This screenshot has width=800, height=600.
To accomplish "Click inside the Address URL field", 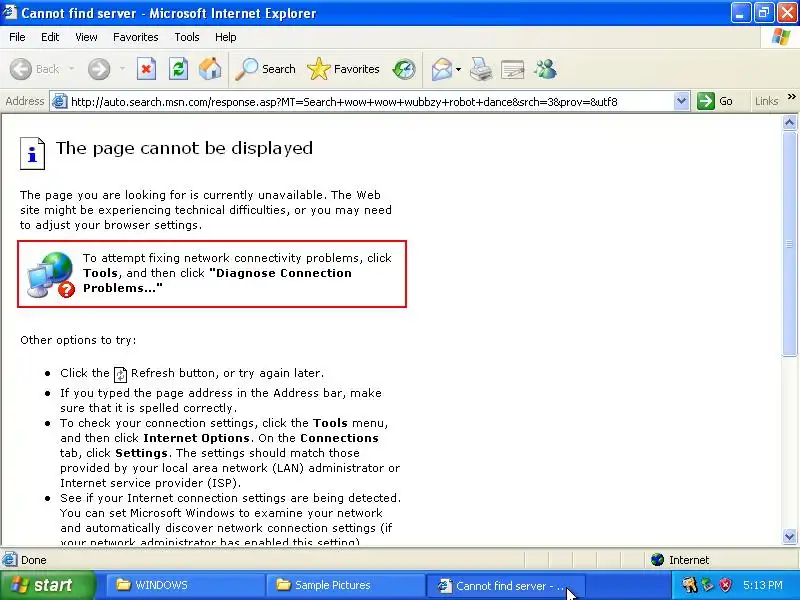I will [370, 102].
